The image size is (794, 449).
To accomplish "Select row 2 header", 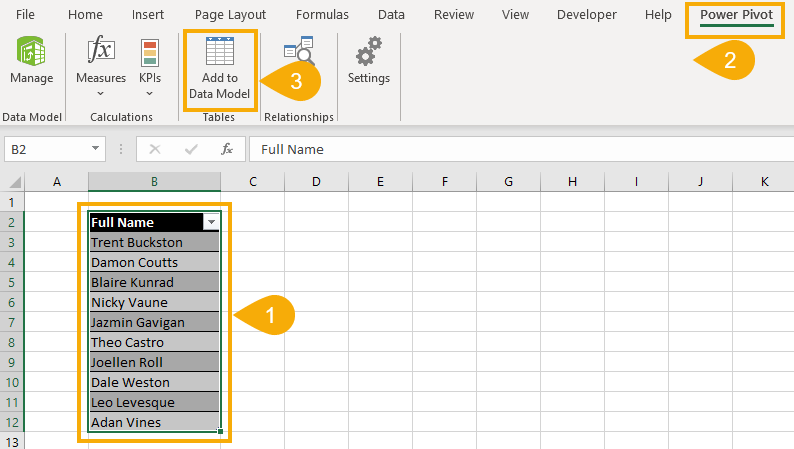I will pos(12,222).
